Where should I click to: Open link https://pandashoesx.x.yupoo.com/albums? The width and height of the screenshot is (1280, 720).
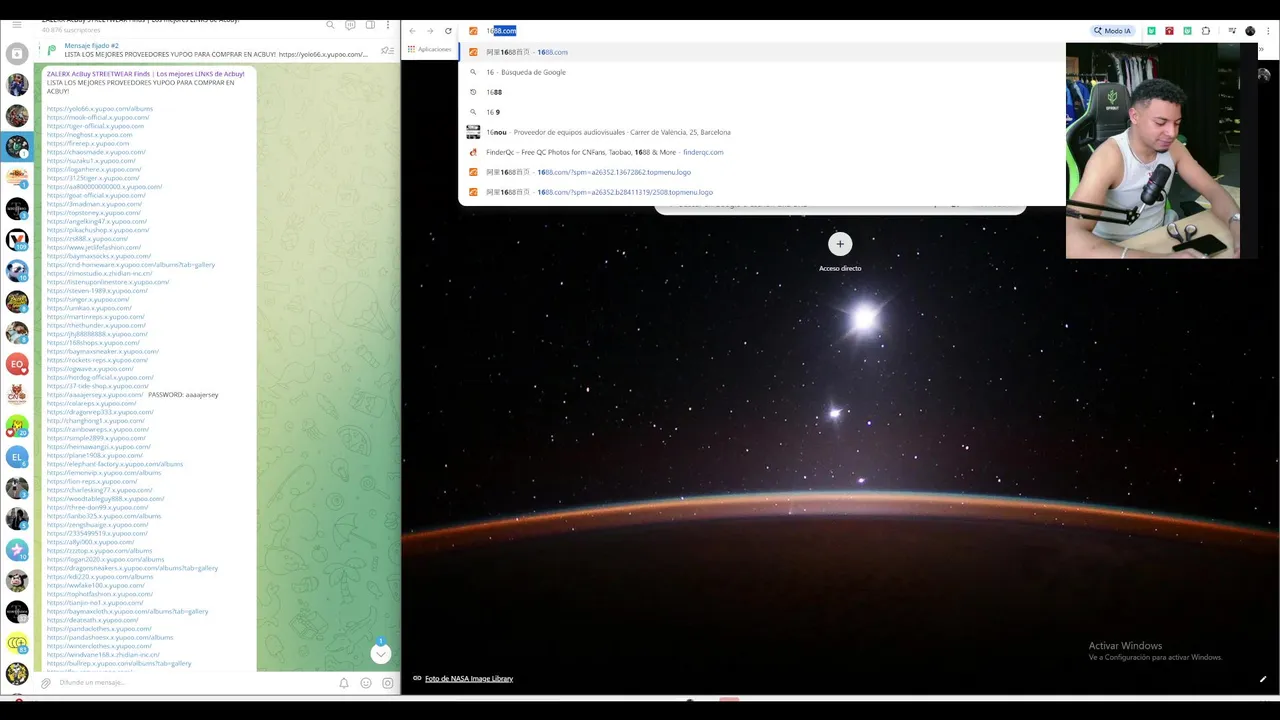109,637
